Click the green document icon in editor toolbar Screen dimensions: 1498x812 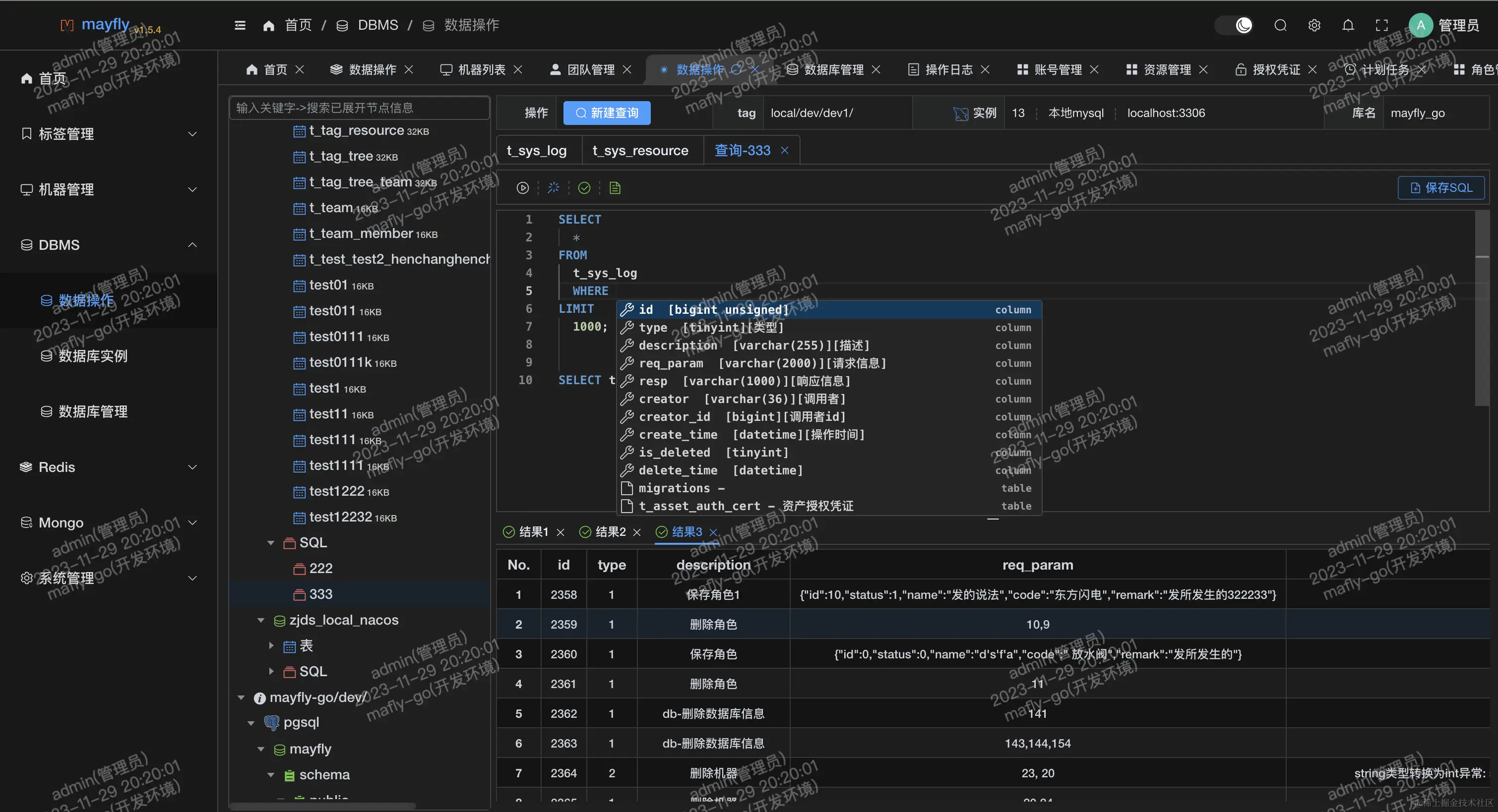pyautogui.click(x=615, y=188)
